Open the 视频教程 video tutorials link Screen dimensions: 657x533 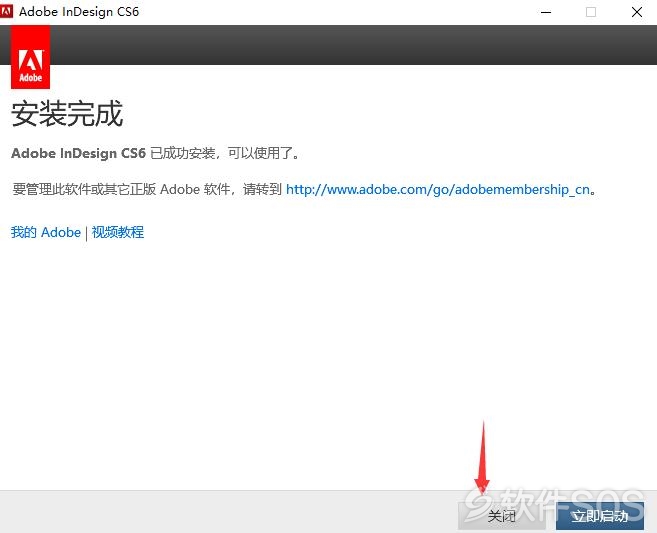point(118,232)
